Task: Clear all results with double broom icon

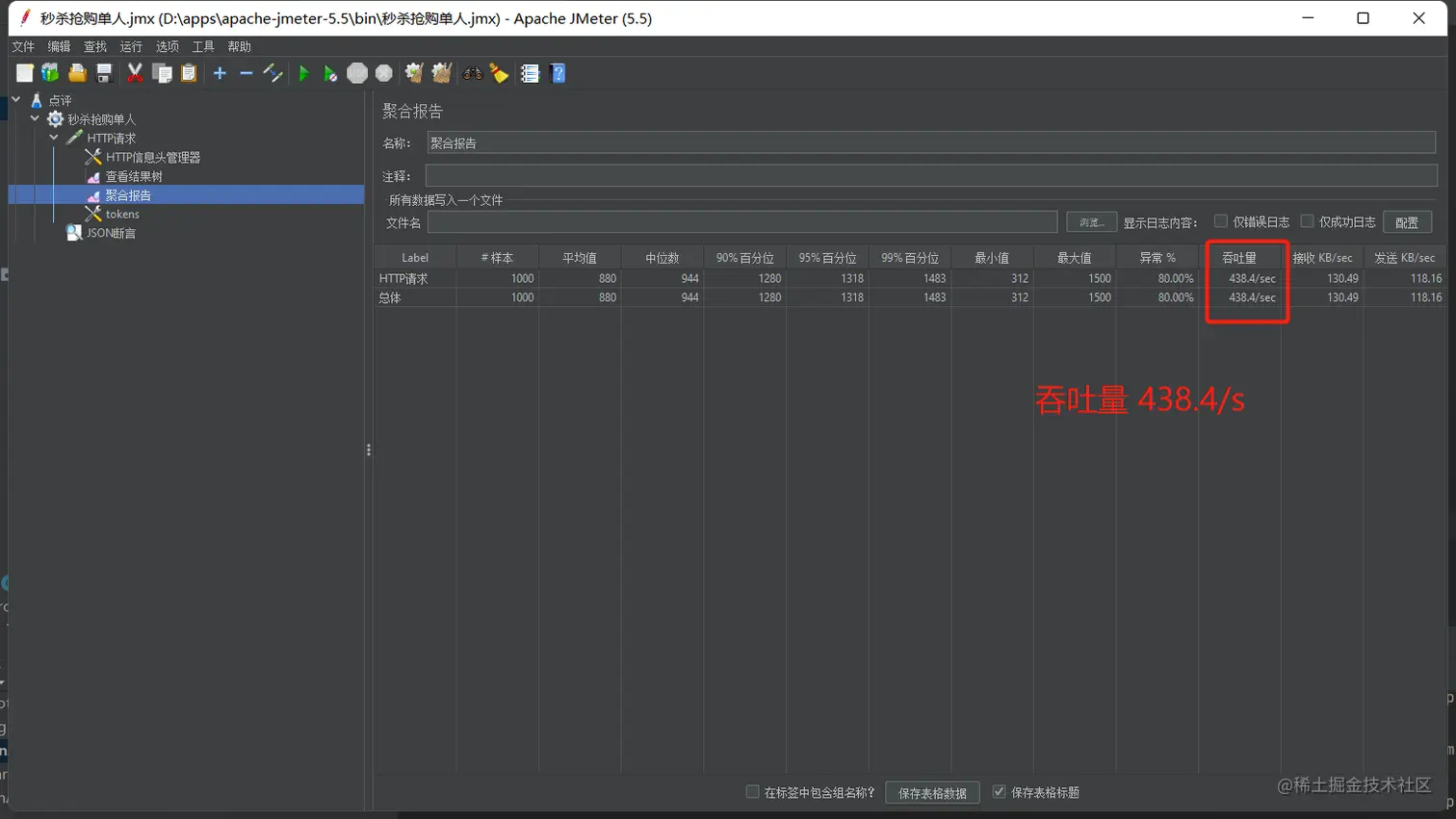Action: click(442, 73)
